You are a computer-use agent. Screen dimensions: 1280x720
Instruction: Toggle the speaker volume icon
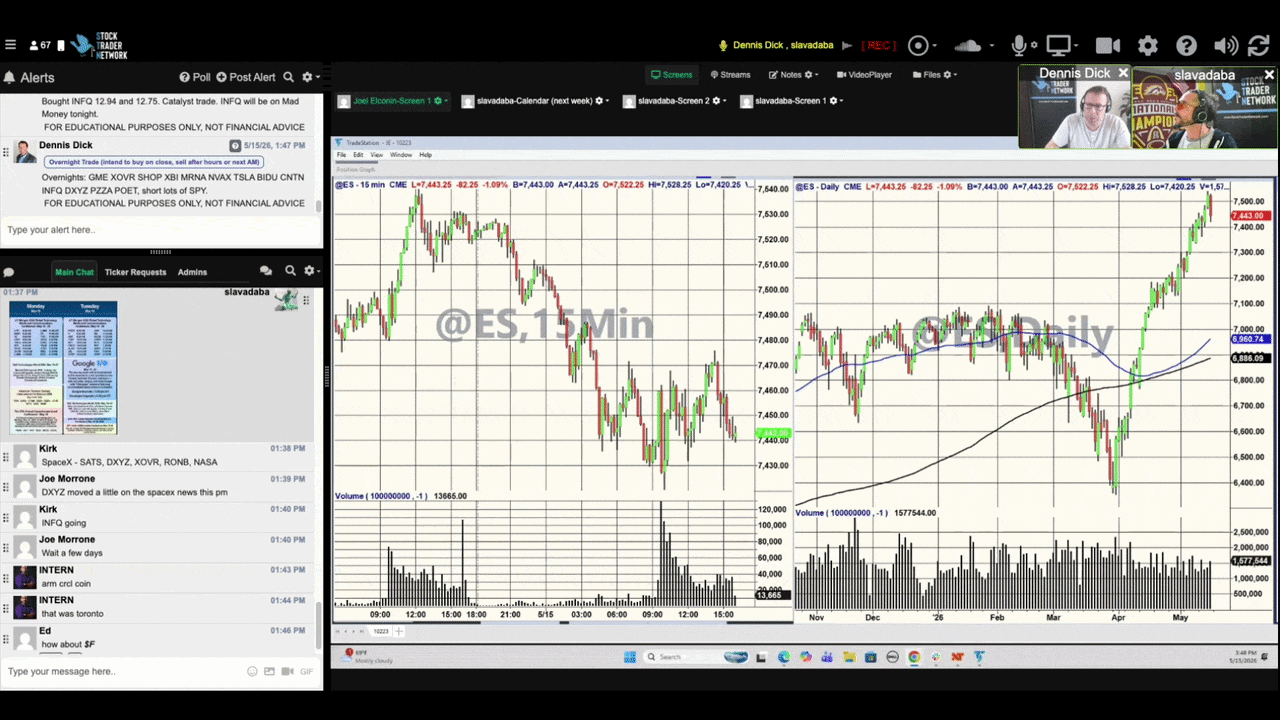(x=1225, y=45)
